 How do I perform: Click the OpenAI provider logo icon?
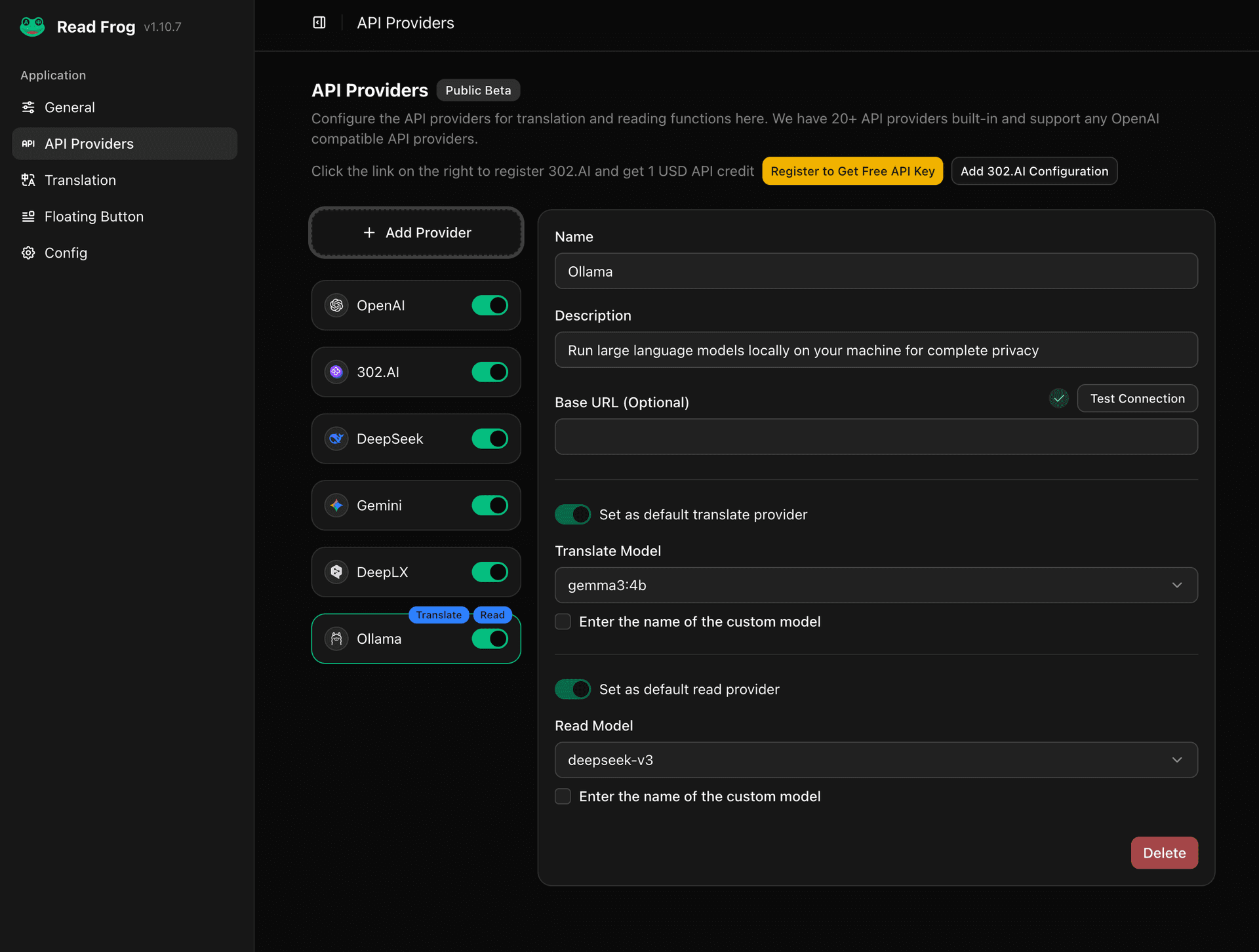pos(336,306)
